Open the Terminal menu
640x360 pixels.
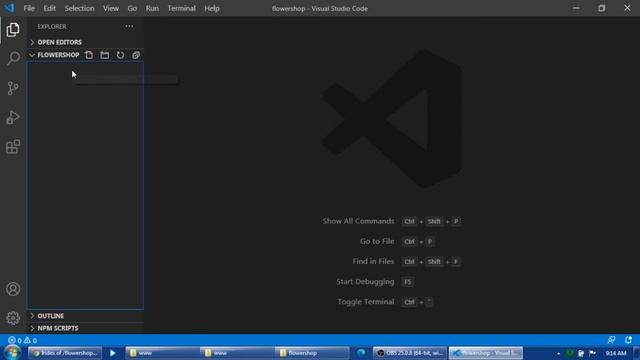pos(181,8)
